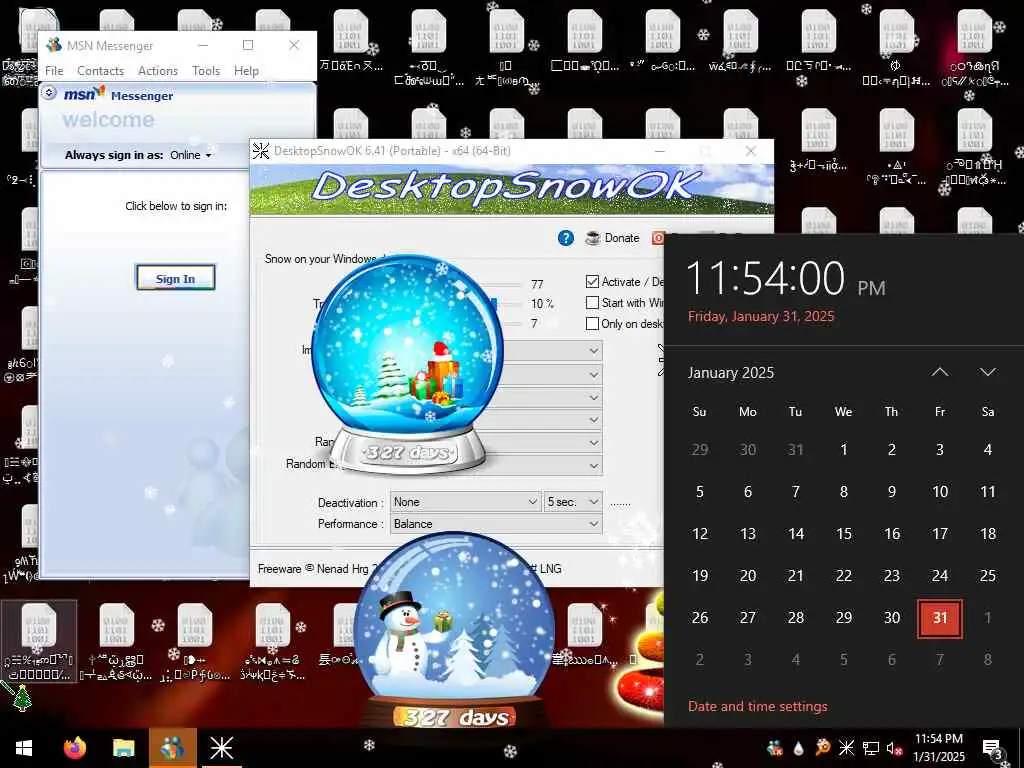Viewport: 1024px width, 768px height.
Task: Open the Windows Start menu
Action: [24, 748]
